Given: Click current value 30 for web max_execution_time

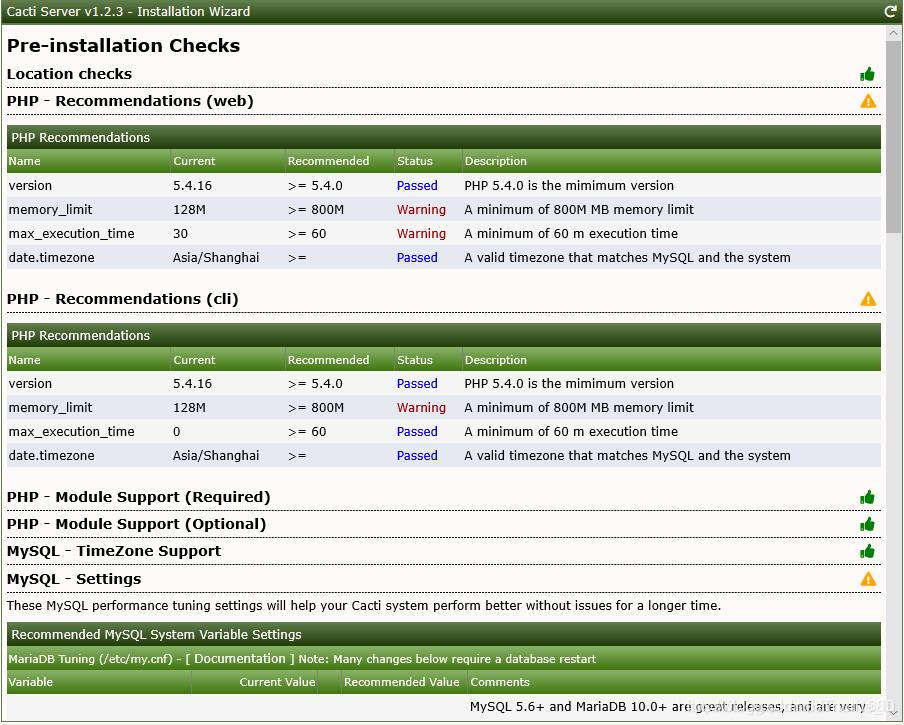Looking at the screenshot, I should coord(180,233).
